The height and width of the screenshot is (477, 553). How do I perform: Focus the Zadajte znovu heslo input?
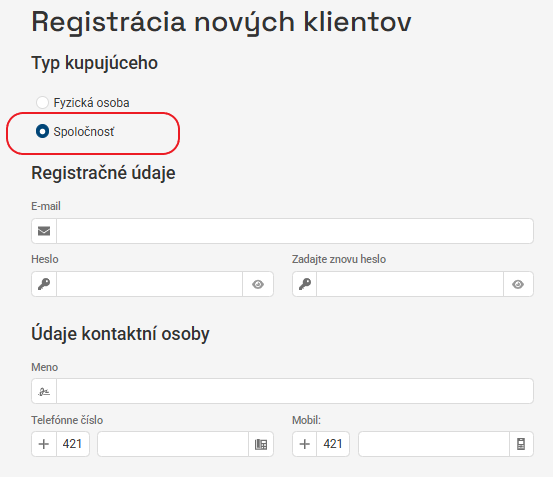[410, 284]
